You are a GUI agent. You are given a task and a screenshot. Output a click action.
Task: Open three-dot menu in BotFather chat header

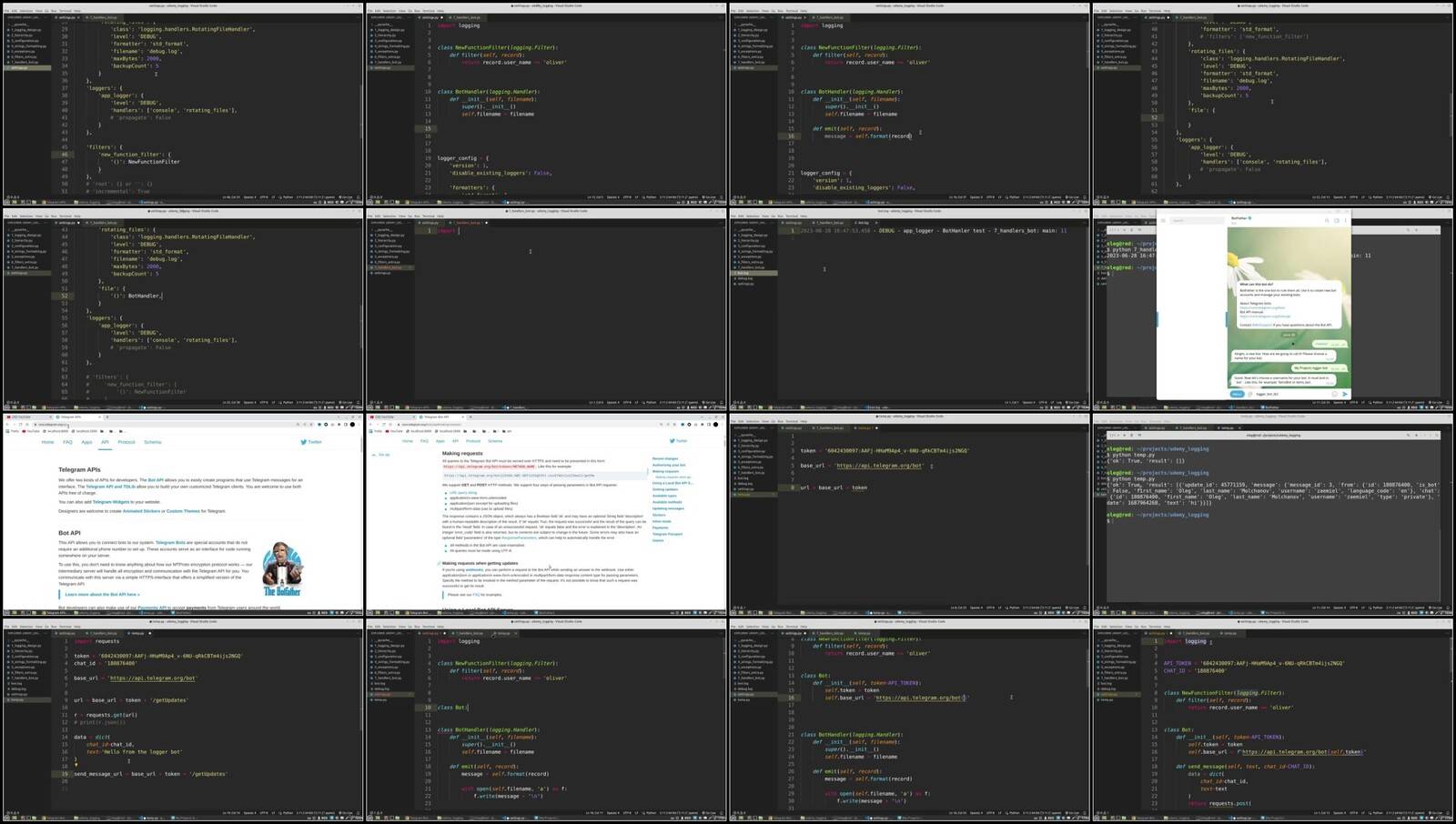click(1345, 220)
